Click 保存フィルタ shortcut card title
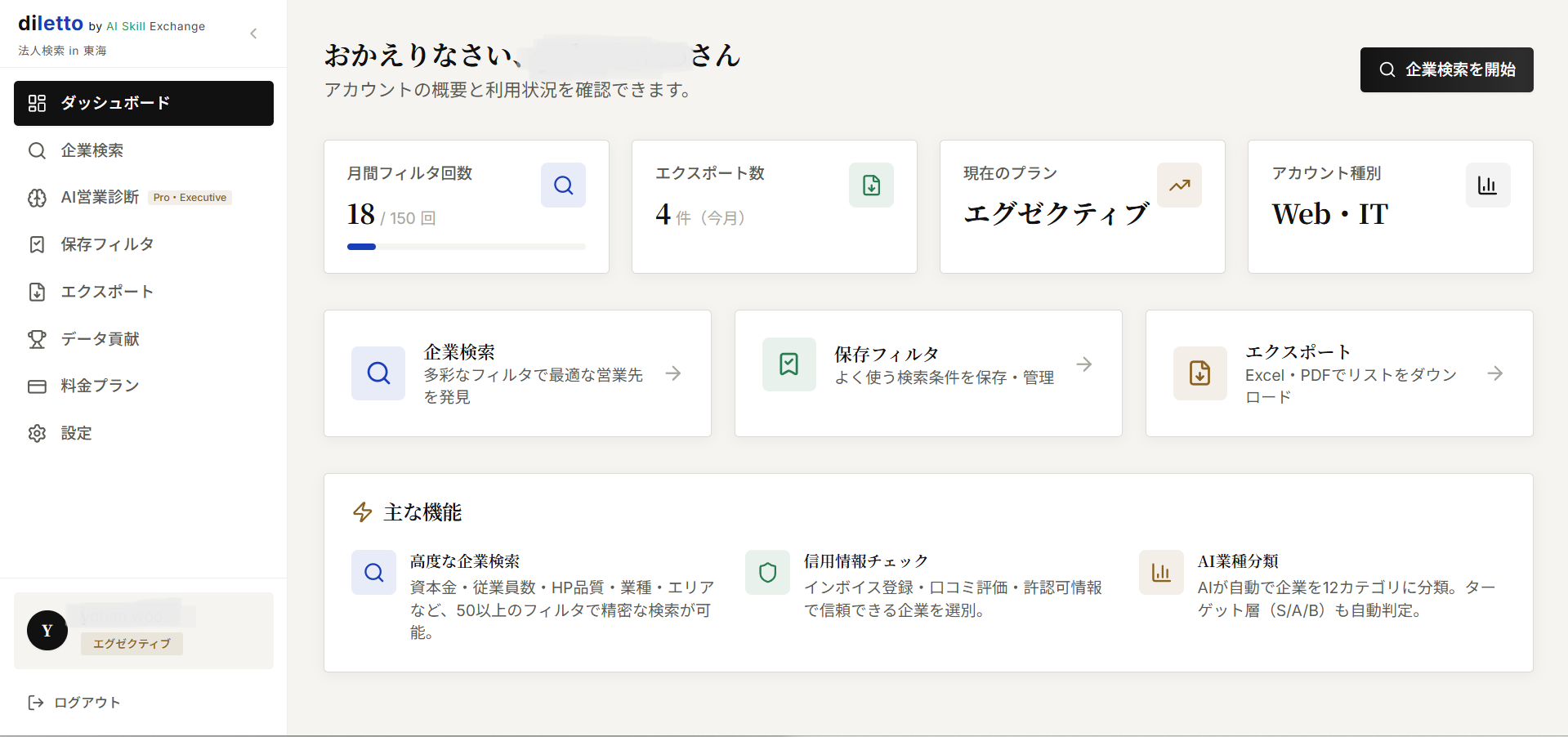 887,355
